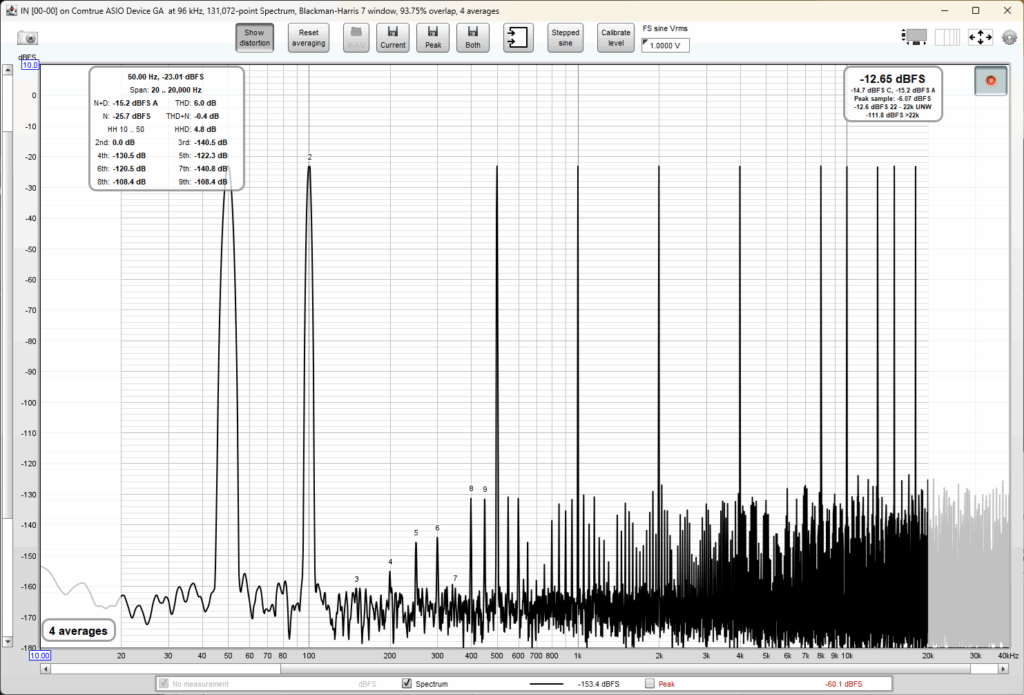The width and height of the screenshot is (1024, 695).
Task: Click Reset averaging
Action: pos(308,37)
